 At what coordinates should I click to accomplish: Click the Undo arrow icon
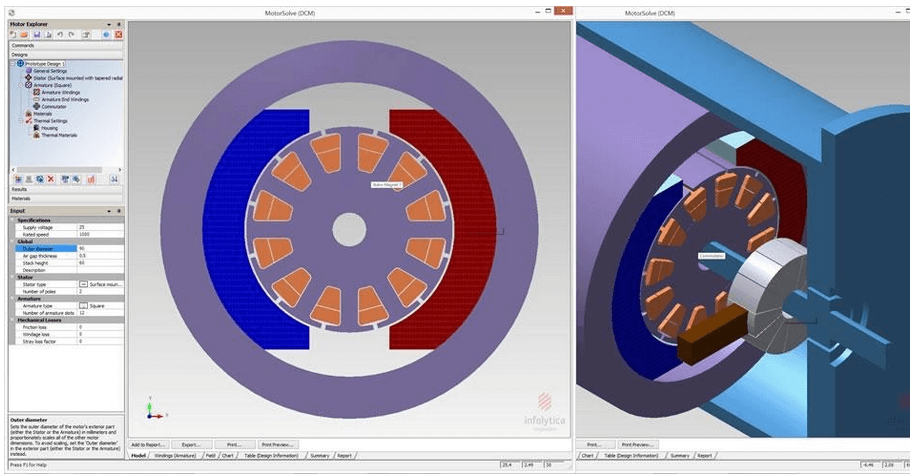60,35
